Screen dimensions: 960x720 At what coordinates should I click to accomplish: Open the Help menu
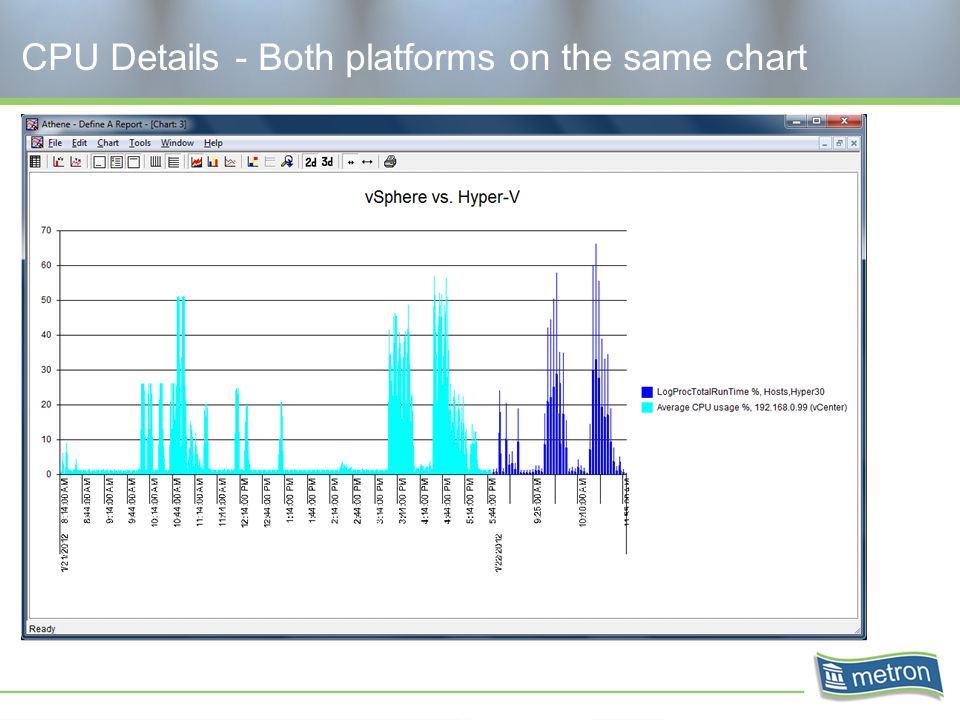coord(213,143)
